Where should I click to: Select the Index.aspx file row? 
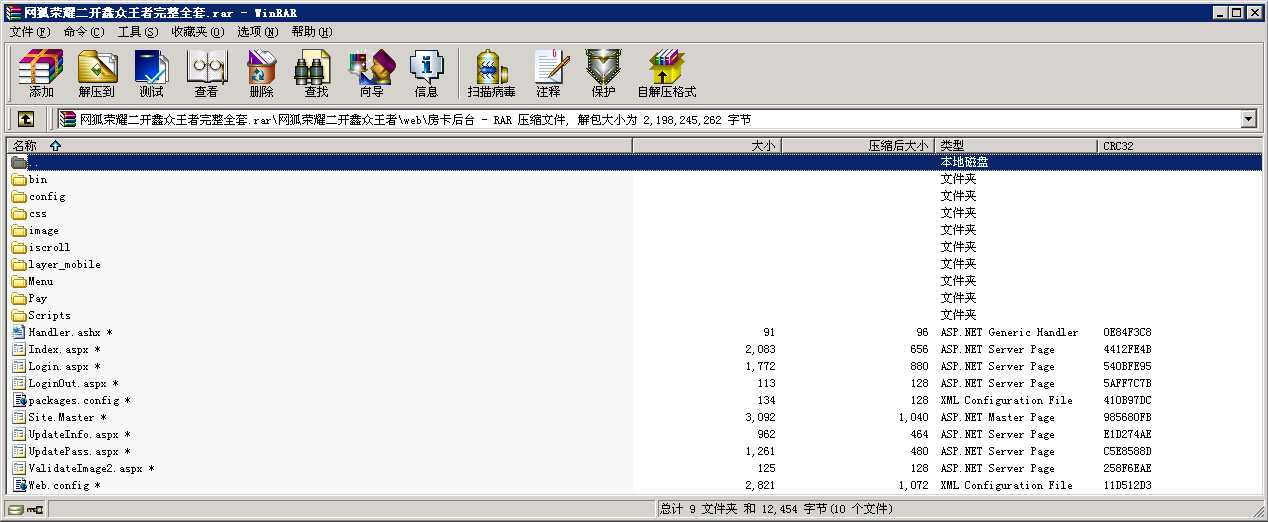635,349
